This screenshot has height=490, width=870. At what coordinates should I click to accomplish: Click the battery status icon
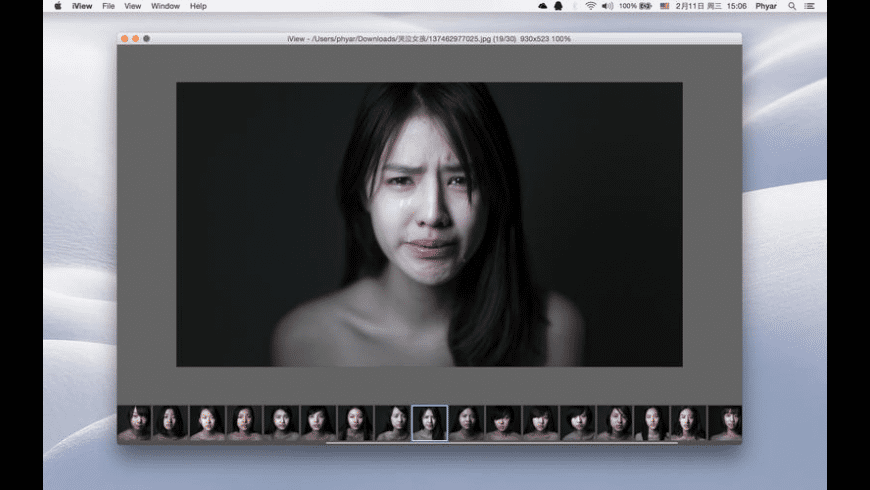point(646,6)
